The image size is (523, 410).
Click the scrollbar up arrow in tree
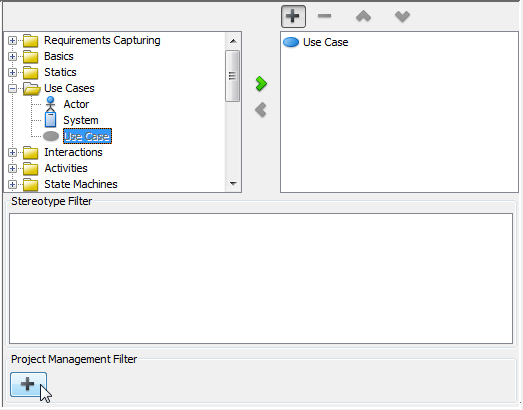233,41
